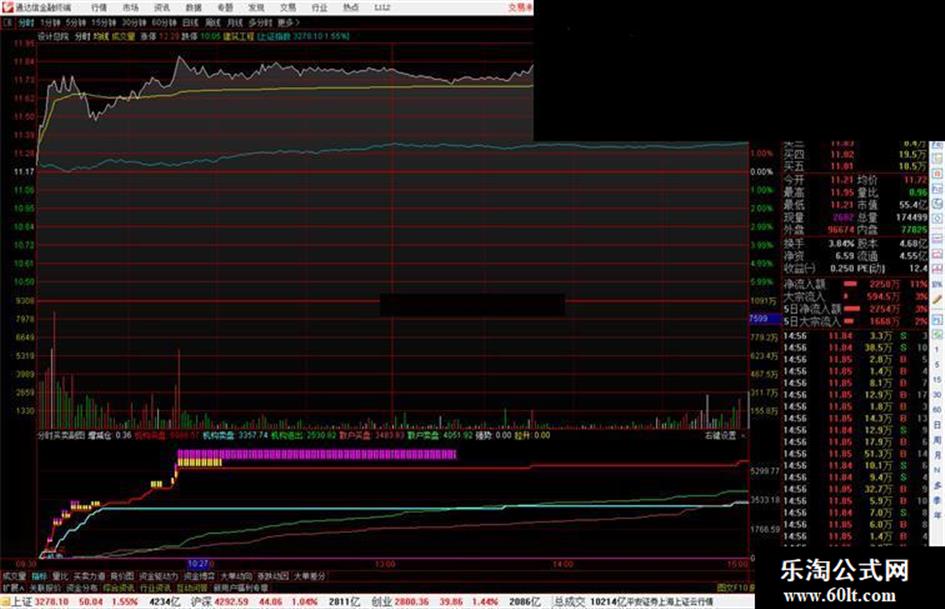Select the 量比 indicator tab

60,576
